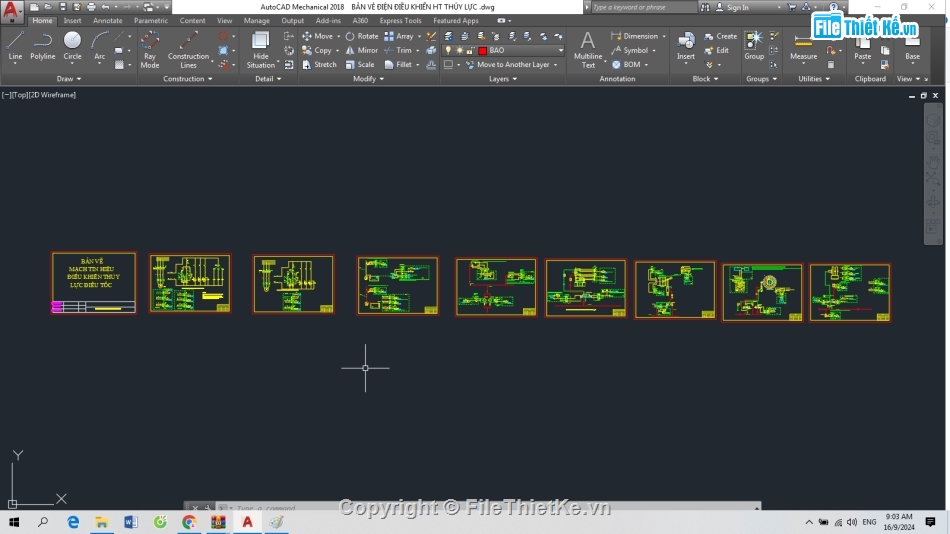Select the Trim tool
The width and height of the screenshot is (950, 534).
tap(398, 50)
